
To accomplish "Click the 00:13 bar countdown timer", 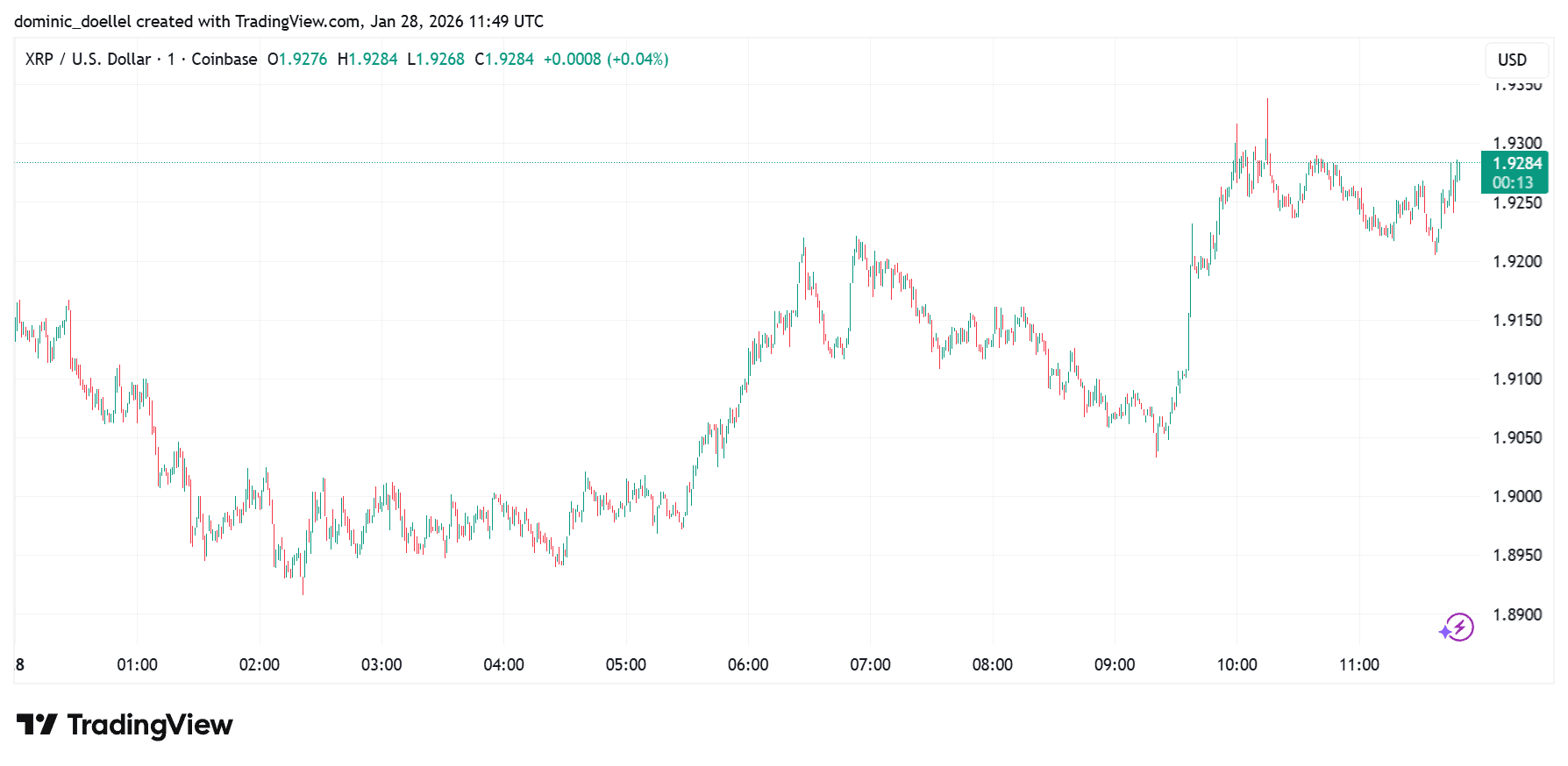I will click(1513, 182).
